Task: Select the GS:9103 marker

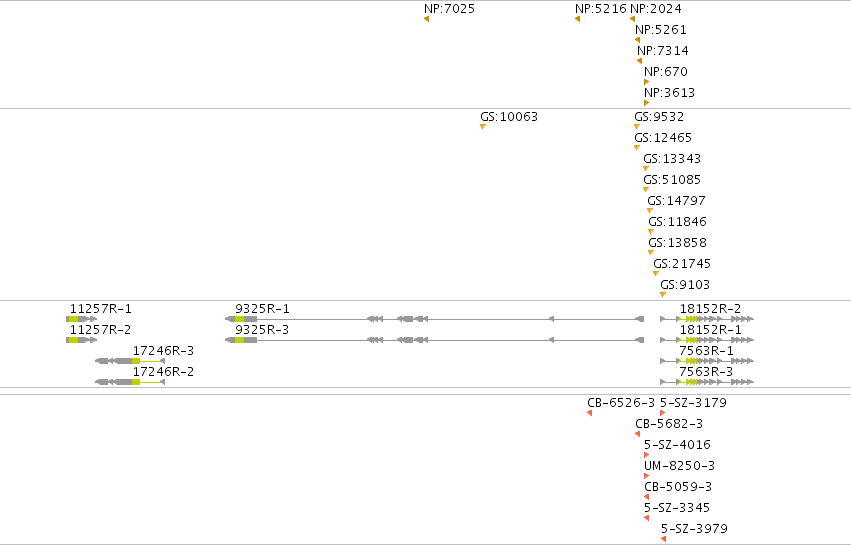Action: point(663,295)
